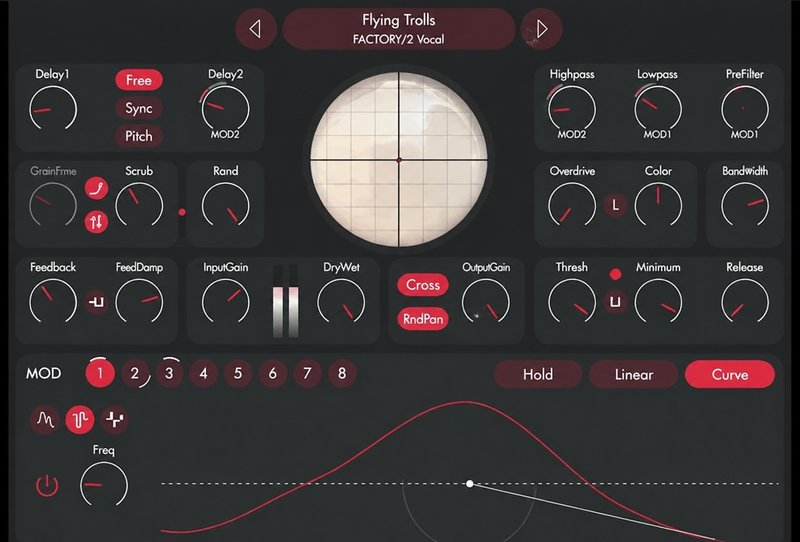Image resolution: width=800 pixels, height=542 pixels.
Task: Toggle the square-wave icon beside Feedback
Action: [96, 302]
